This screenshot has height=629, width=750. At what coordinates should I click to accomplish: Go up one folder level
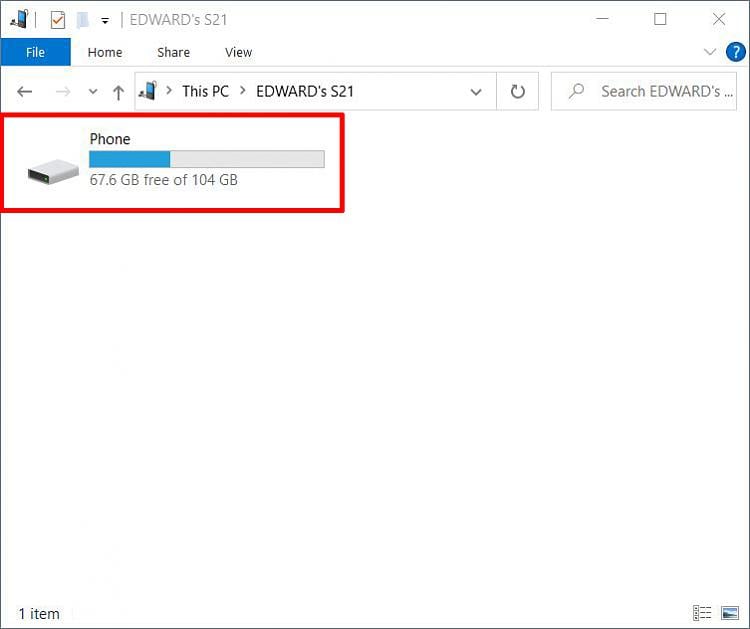[x=119, y=92]
